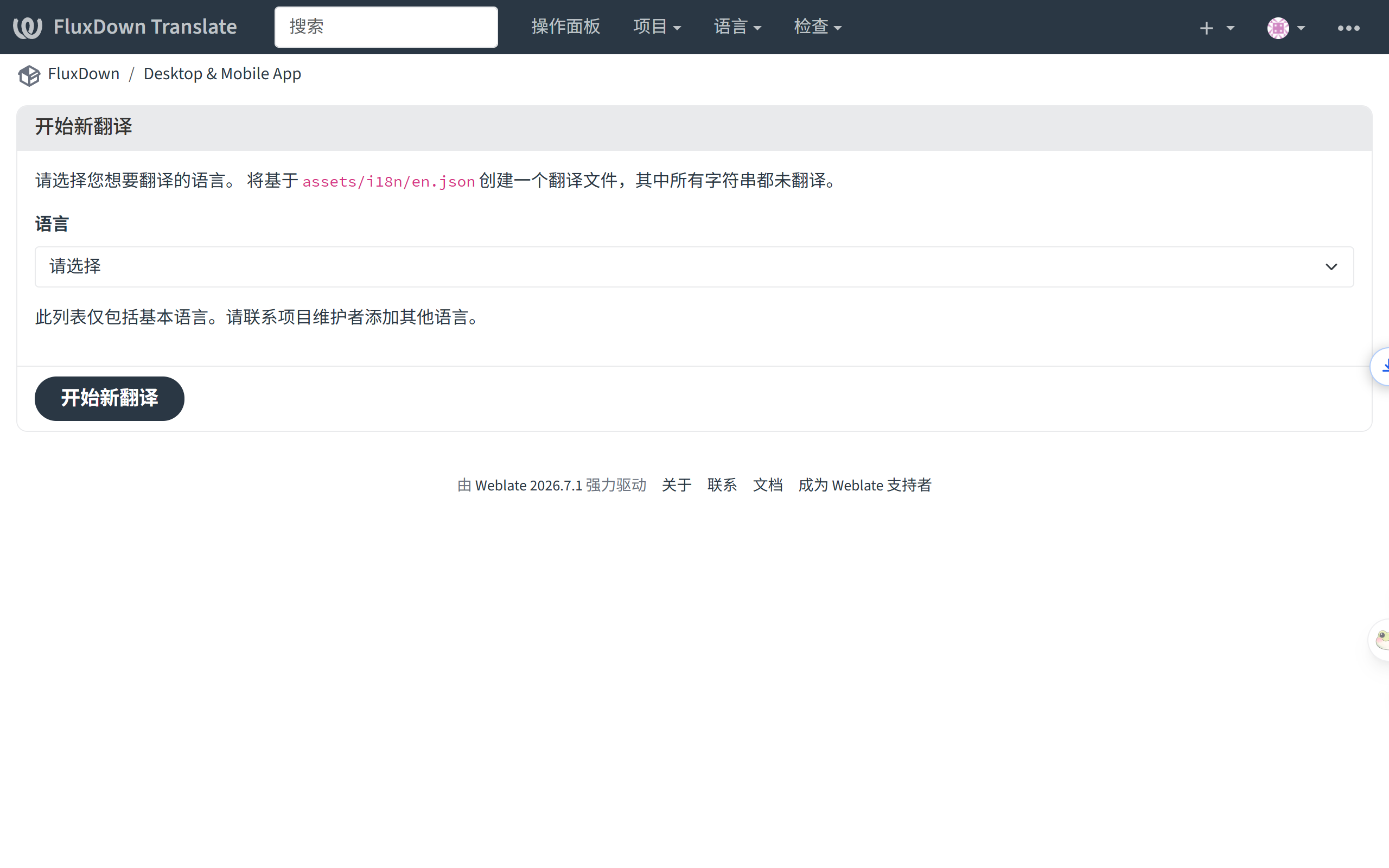Click the chevron arrow in language select
The height and width of the screenshot is (868, 1389).
[1331, 267]
